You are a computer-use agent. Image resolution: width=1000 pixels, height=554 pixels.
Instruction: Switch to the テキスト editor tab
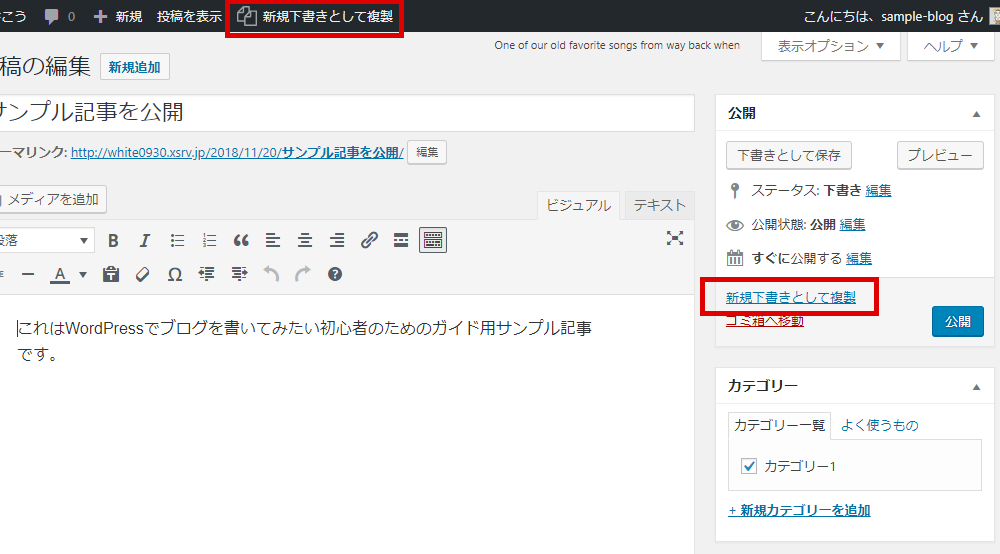(659, 205)
